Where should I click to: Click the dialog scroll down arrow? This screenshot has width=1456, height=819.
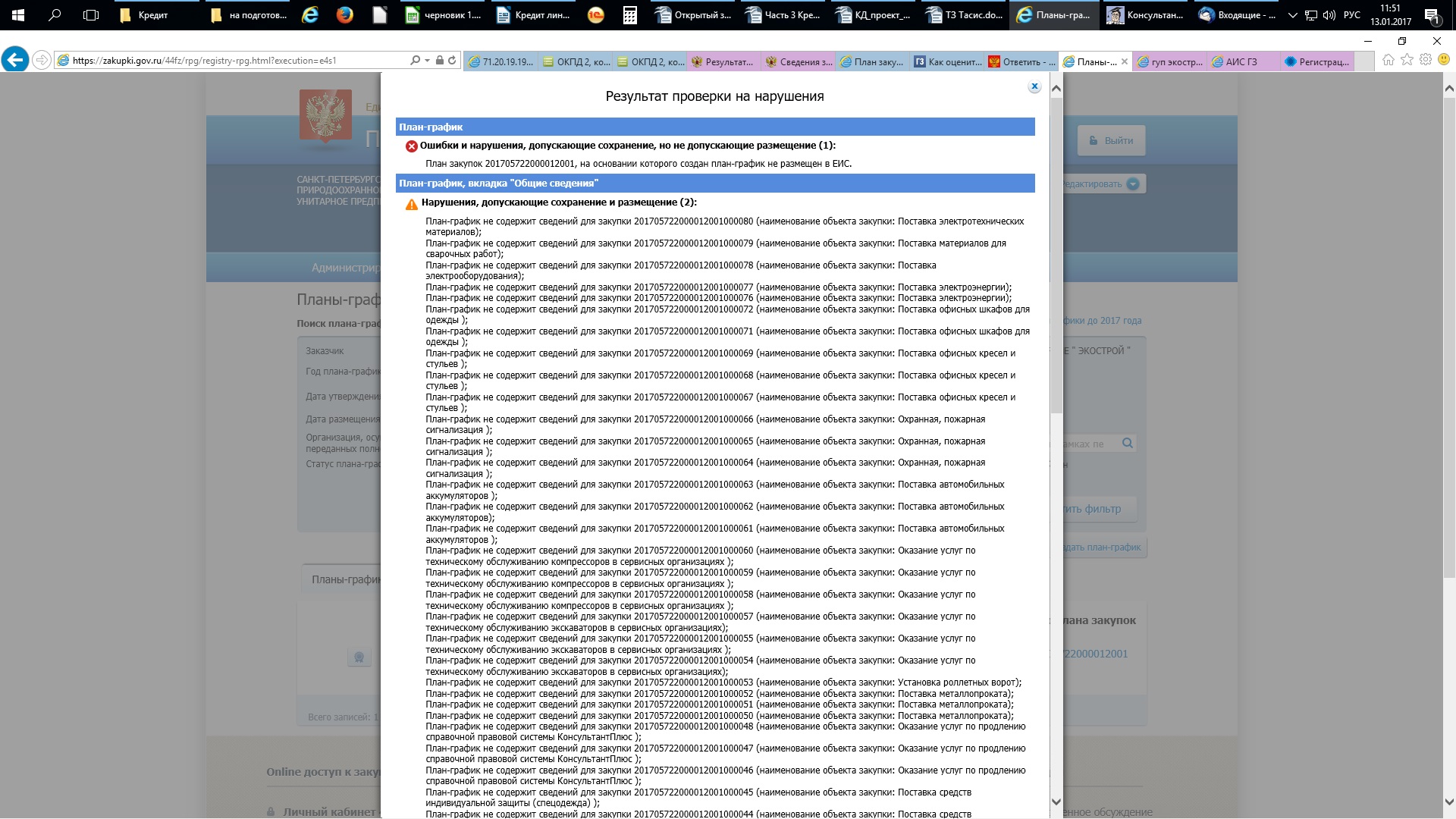[1056, 802]
